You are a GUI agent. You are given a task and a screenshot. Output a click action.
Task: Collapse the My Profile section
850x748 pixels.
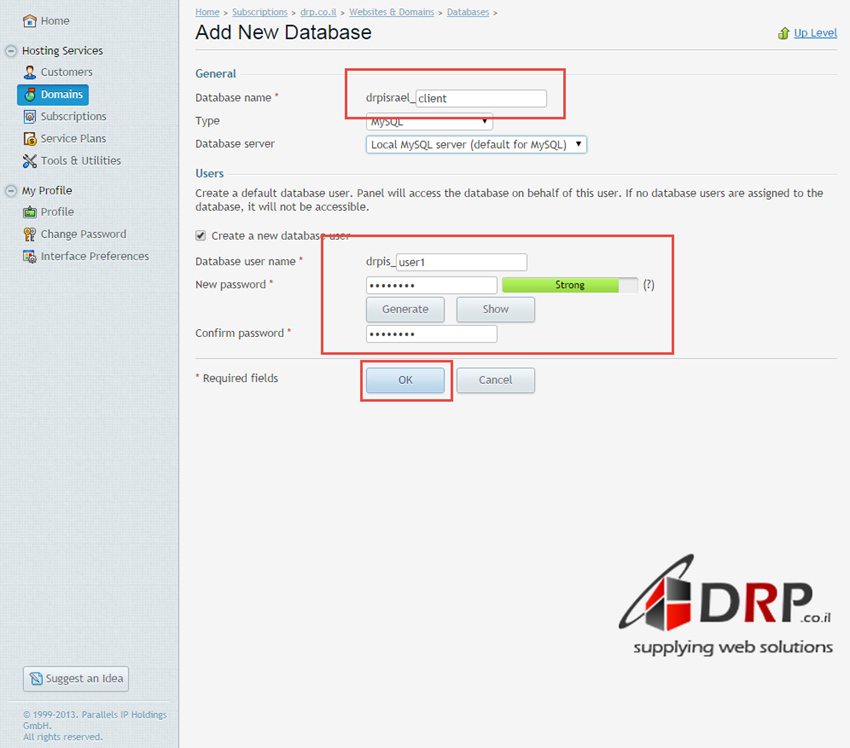(11, 191)
